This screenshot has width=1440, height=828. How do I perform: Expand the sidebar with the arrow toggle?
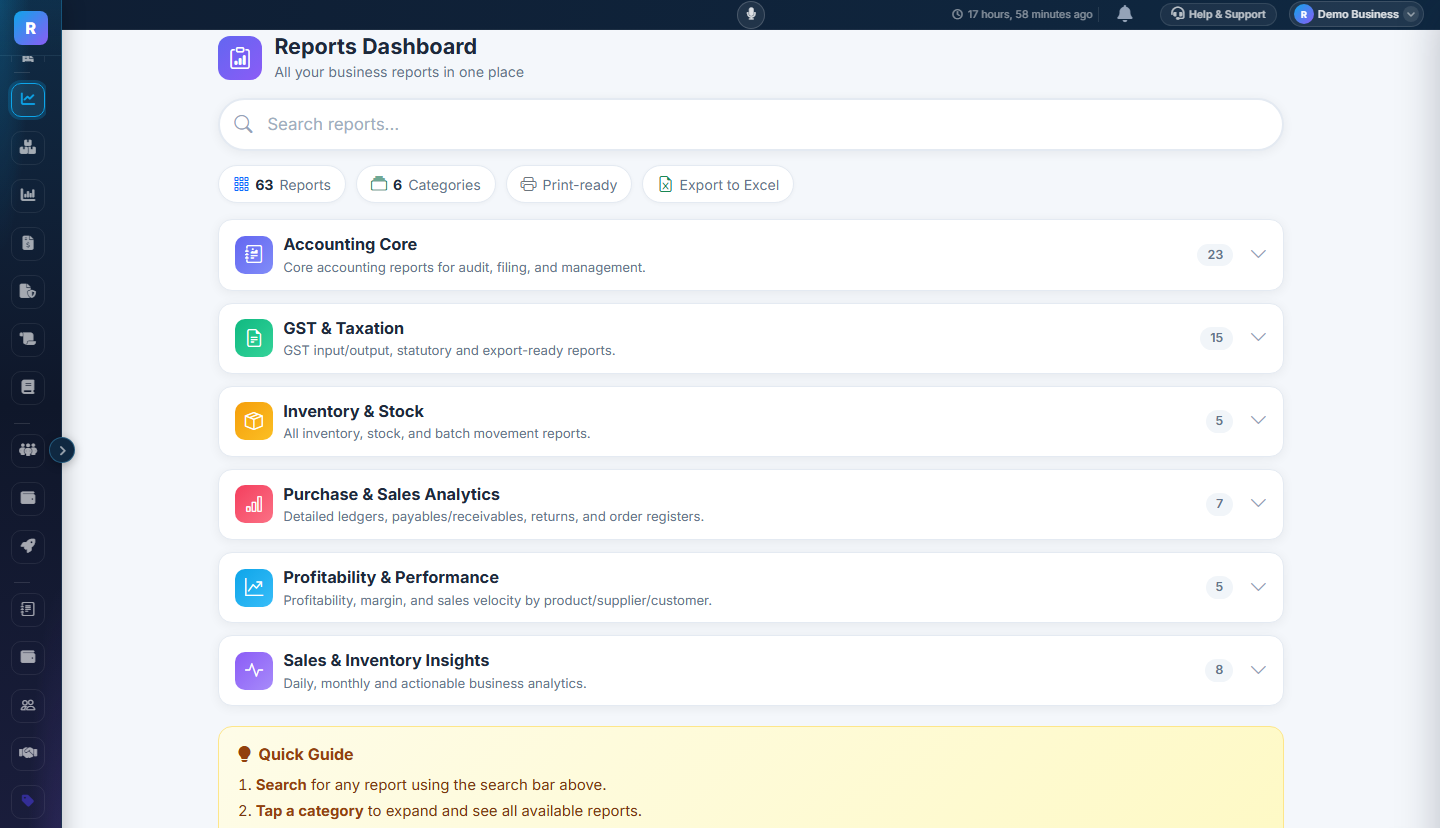[62, 451]
